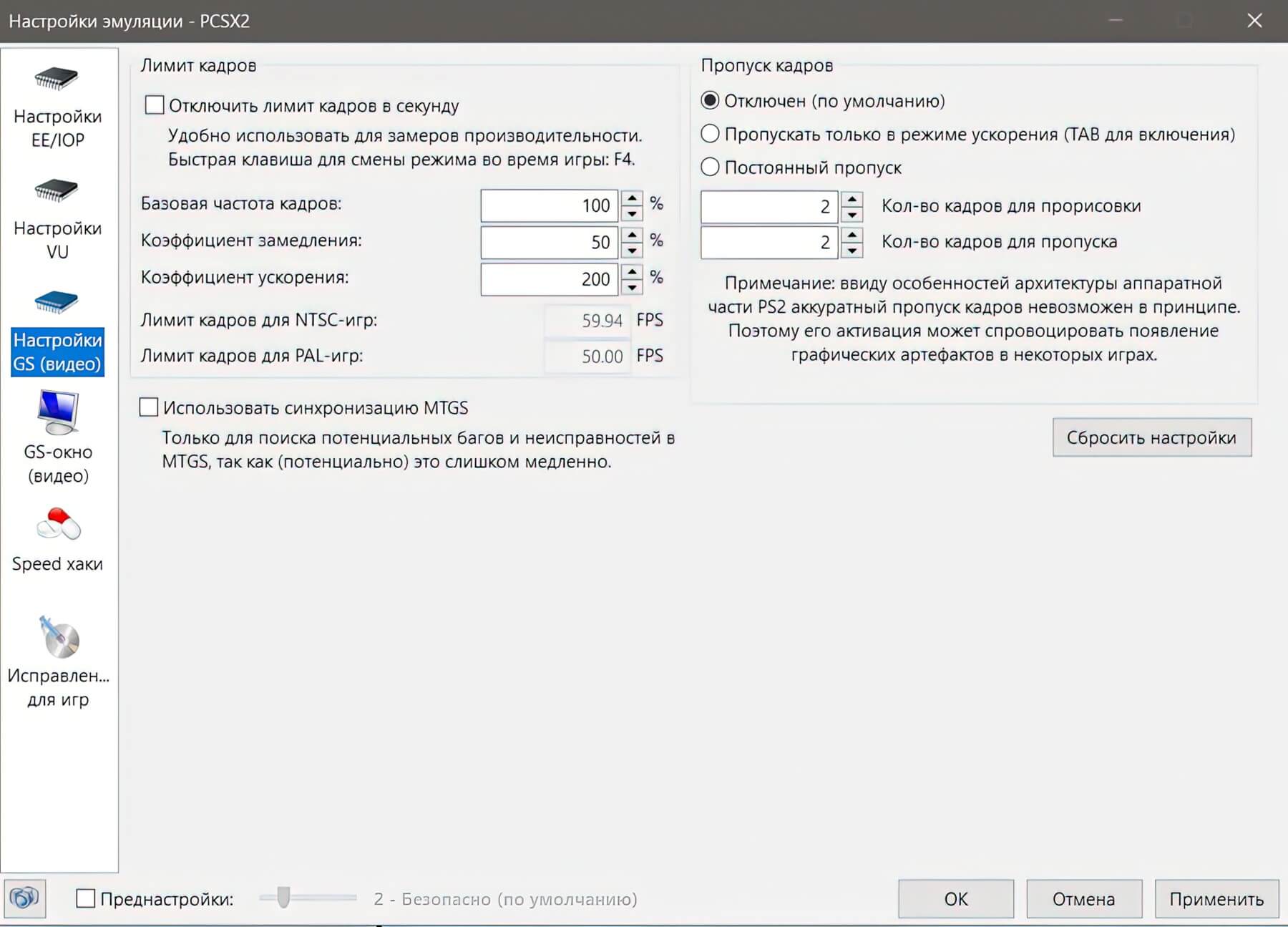The height and width of the screenshot is (927, 1288).
Task: Increase Коэффициент замедления value
Action: (632, 235)
